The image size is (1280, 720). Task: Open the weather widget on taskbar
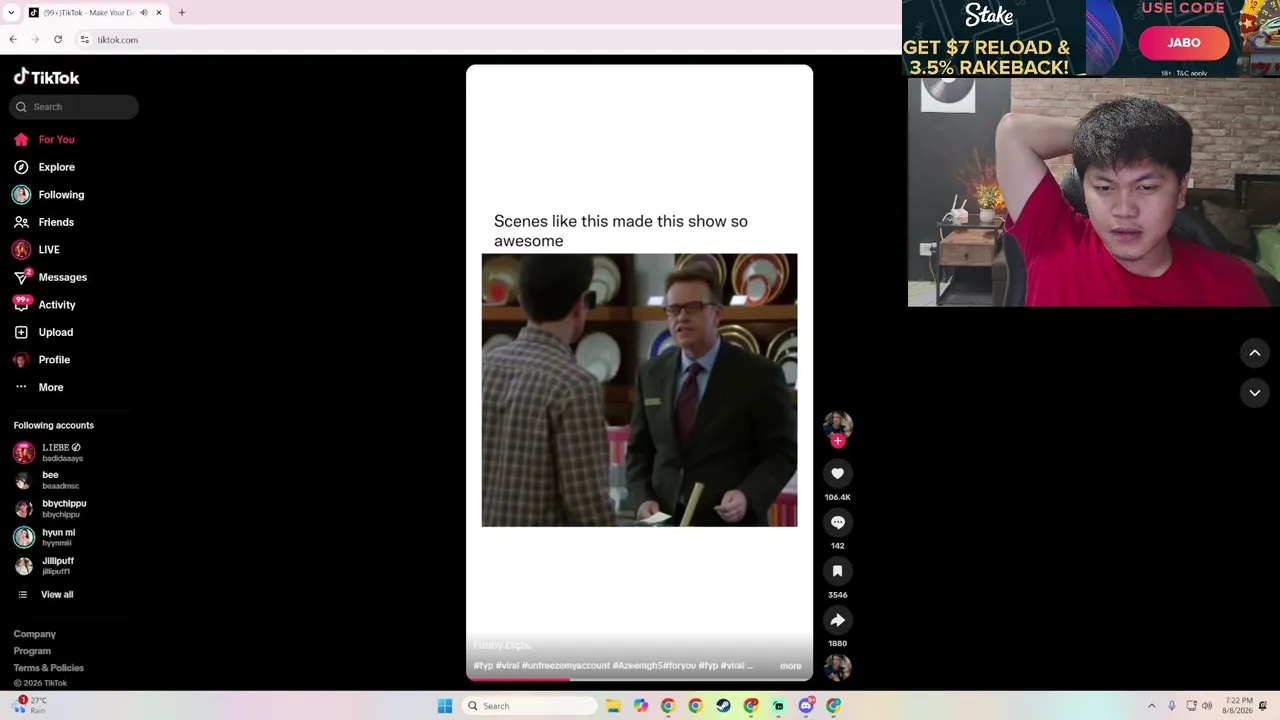[29, 705]
